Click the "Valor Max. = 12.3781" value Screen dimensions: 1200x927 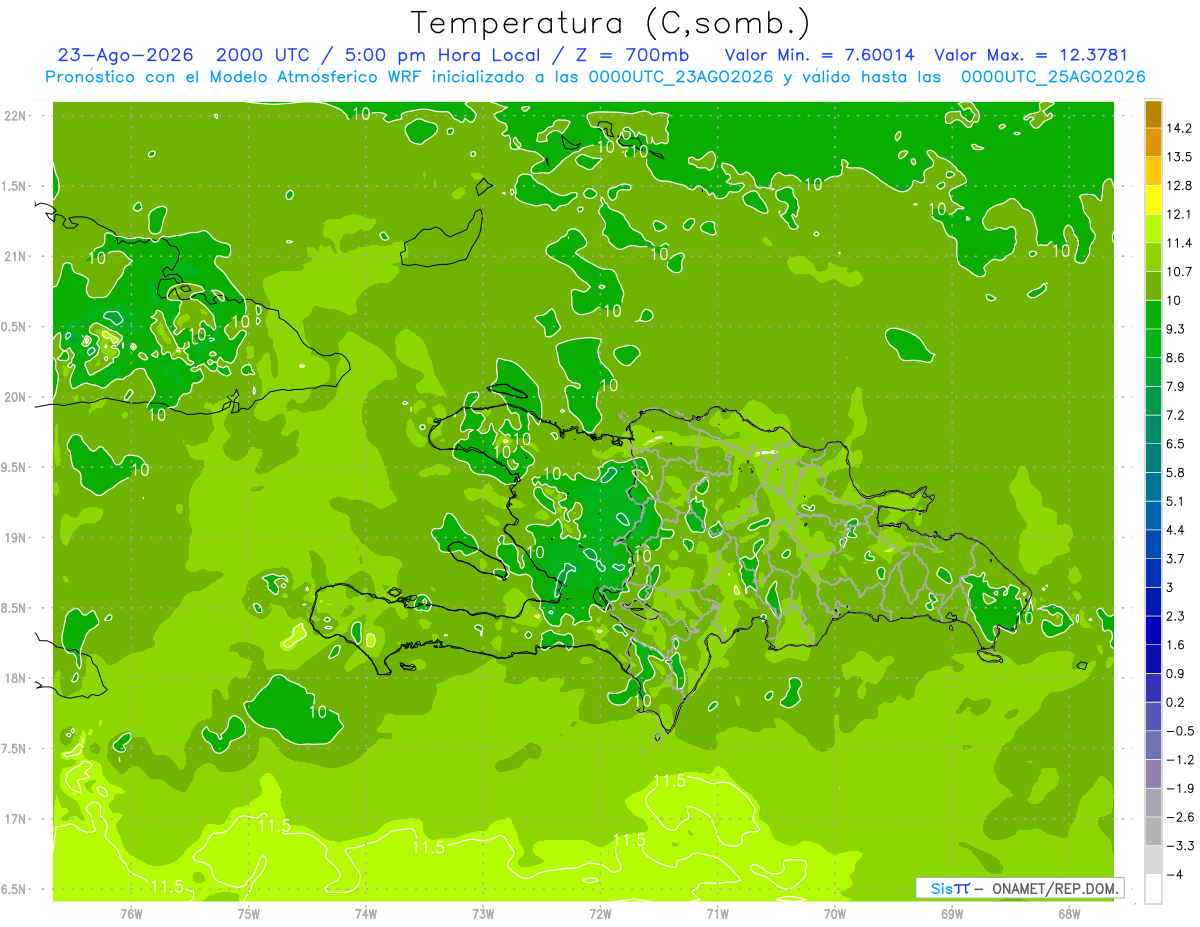pos(1031,55)
